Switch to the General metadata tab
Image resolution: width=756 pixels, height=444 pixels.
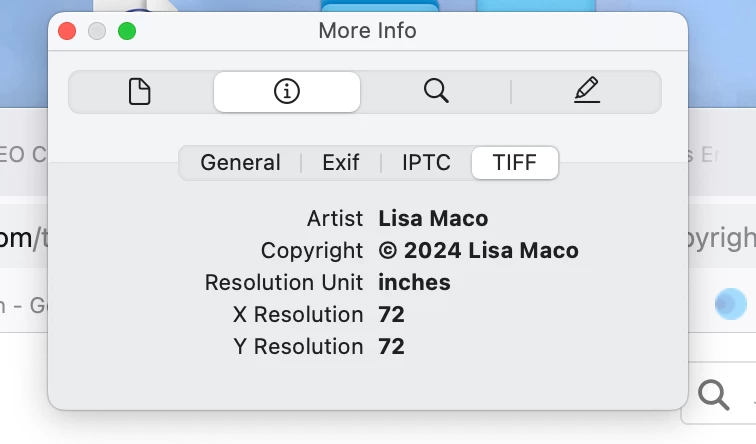(240, 162)
